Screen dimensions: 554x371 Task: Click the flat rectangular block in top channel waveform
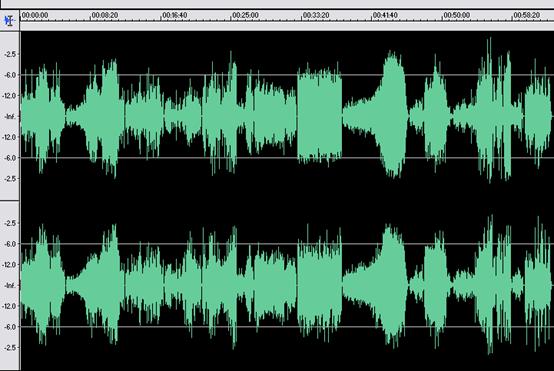pos(319,116)
